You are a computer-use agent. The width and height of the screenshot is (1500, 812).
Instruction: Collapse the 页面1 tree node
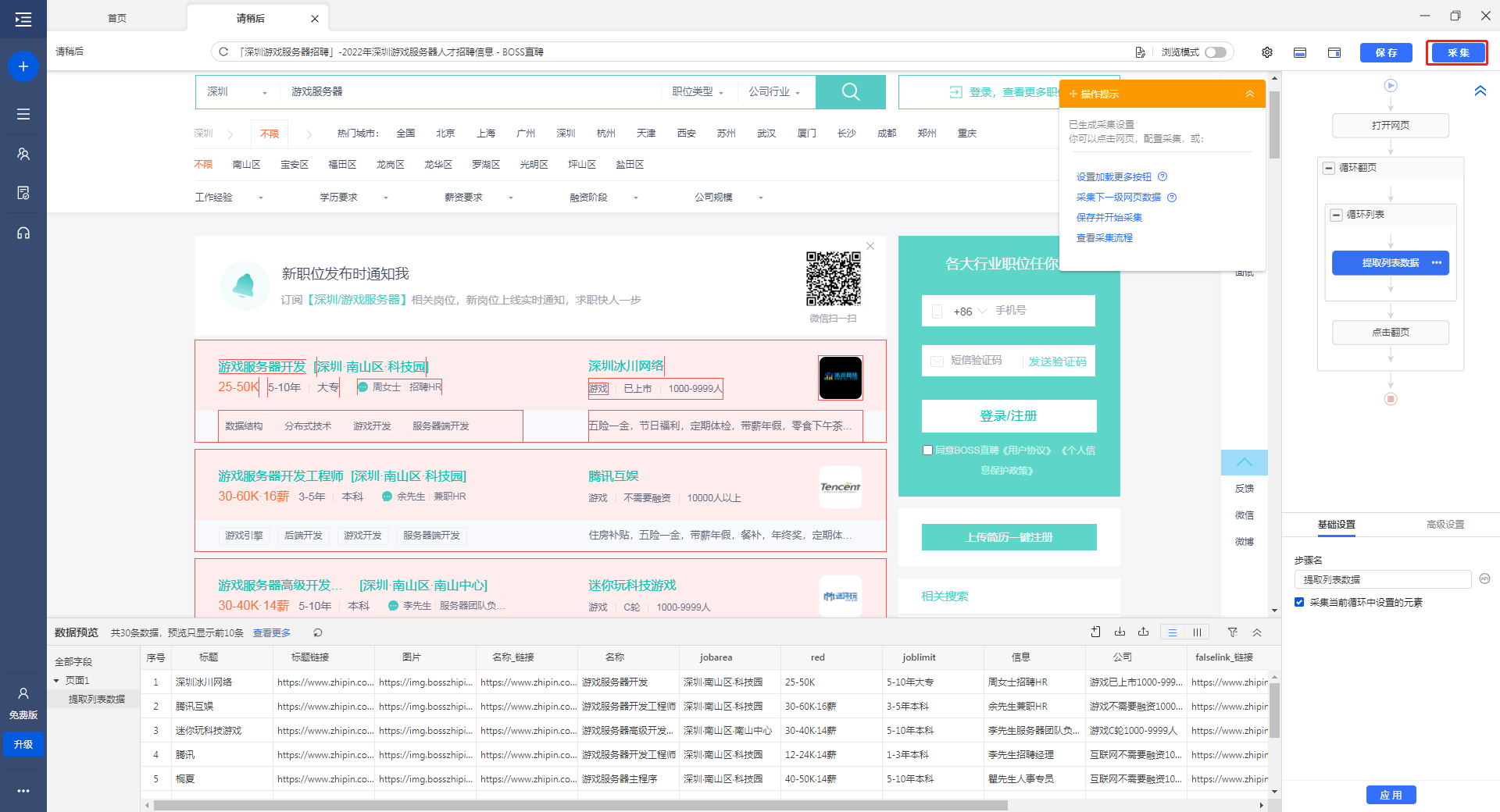pyautogui.click(x=56, y=681)
